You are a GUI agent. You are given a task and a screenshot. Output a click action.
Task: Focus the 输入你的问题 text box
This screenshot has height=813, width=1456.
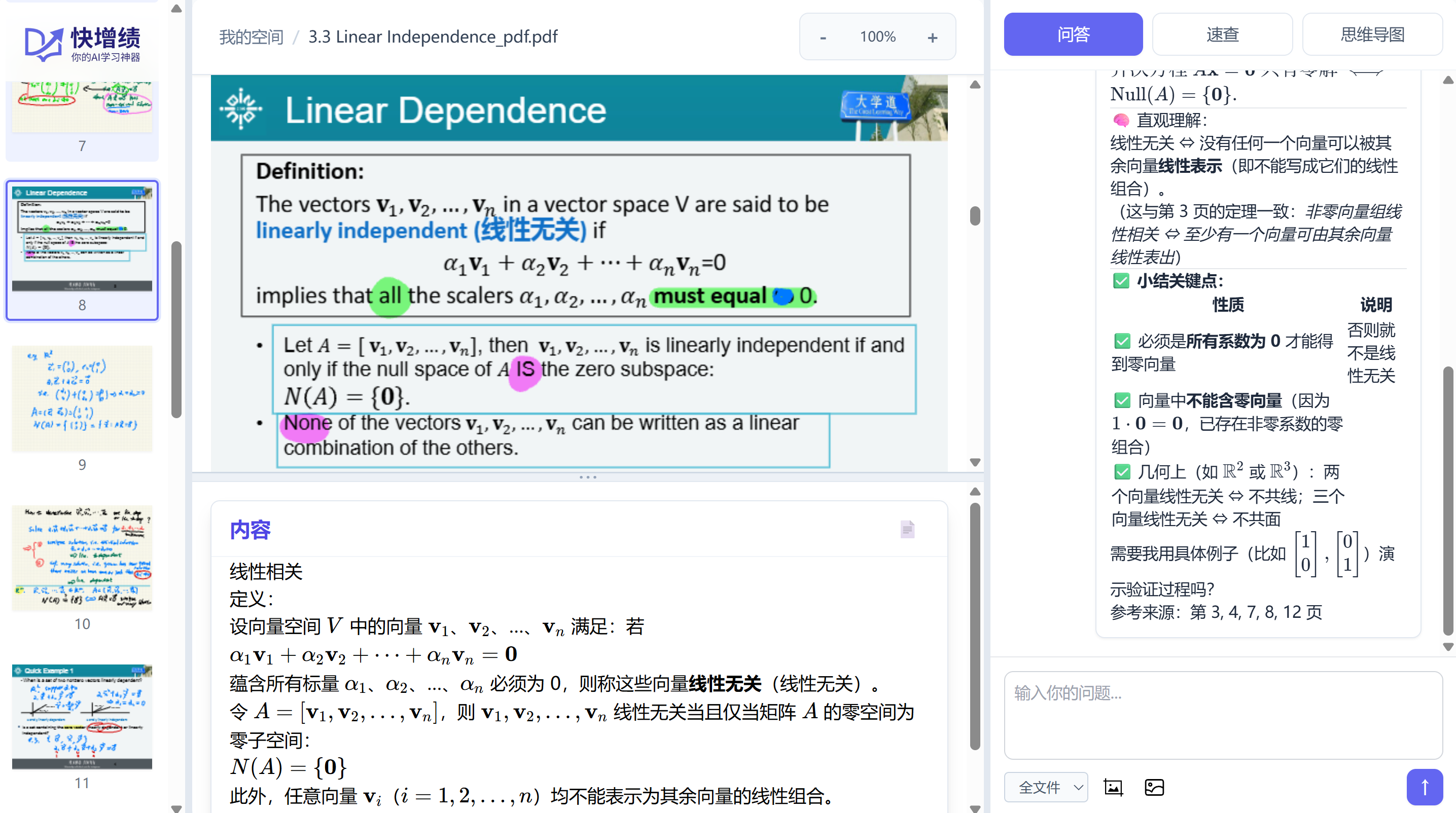coord(1223,714)
